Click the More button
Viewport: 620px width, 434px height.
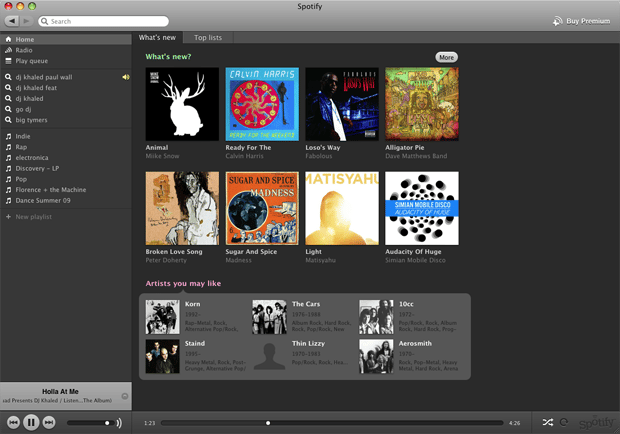446,57
